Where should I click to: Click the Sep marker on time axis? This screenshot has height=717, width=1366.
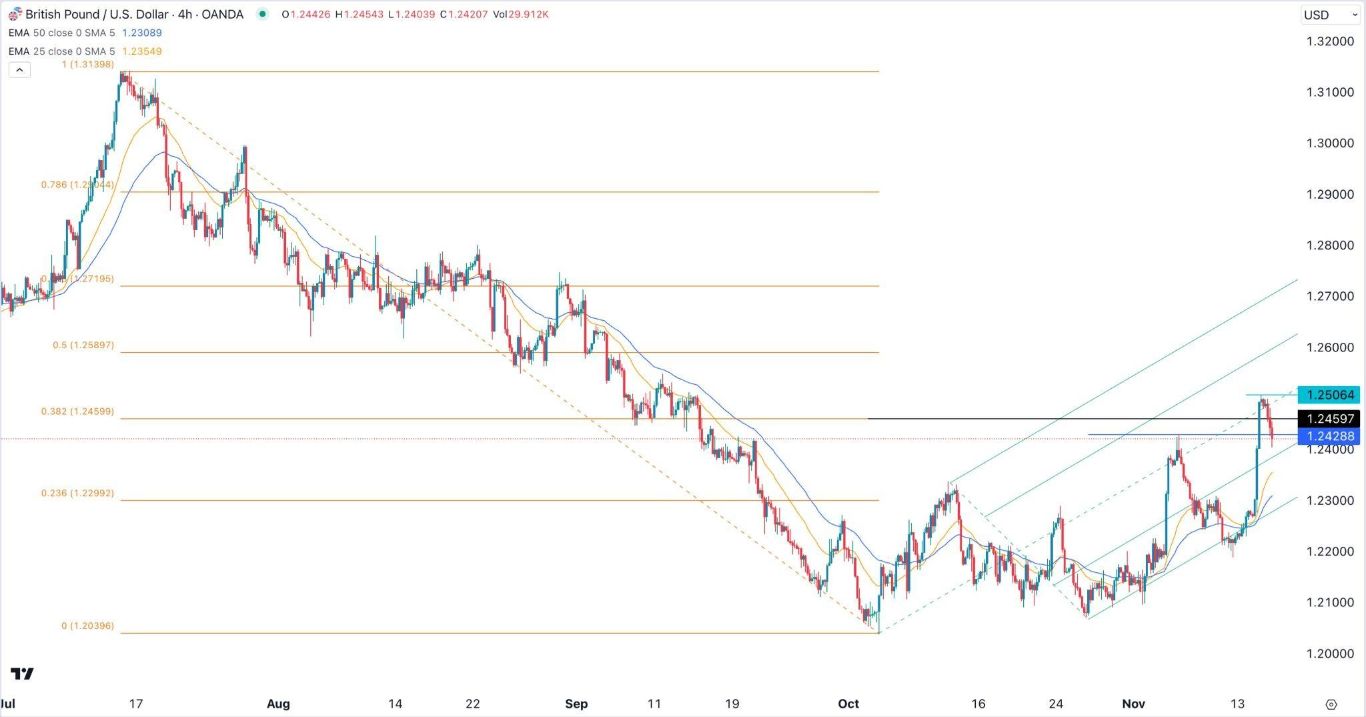tap(576, 703)
